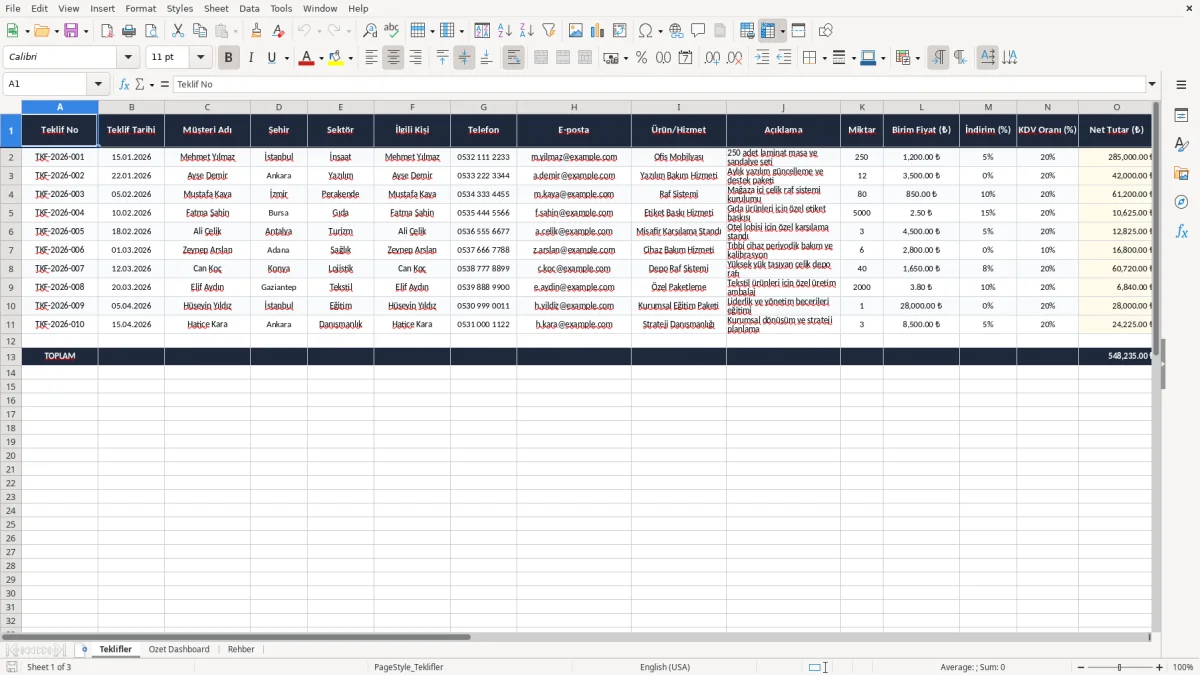Click Insert Image icon
Viewport: 1200px width, 675px height.
[576, 31]
